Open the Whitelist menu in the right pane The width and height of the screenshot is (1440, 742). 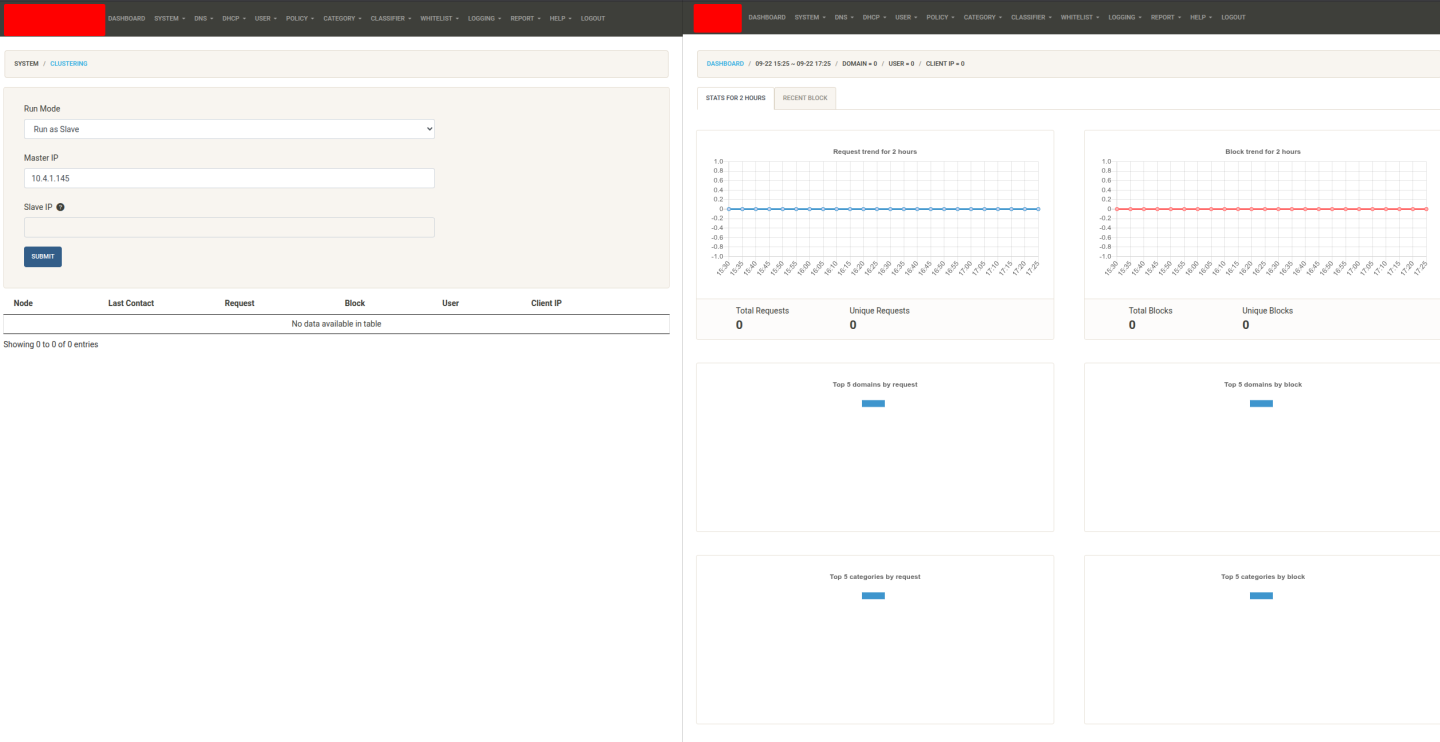(x=1079, y=18)
